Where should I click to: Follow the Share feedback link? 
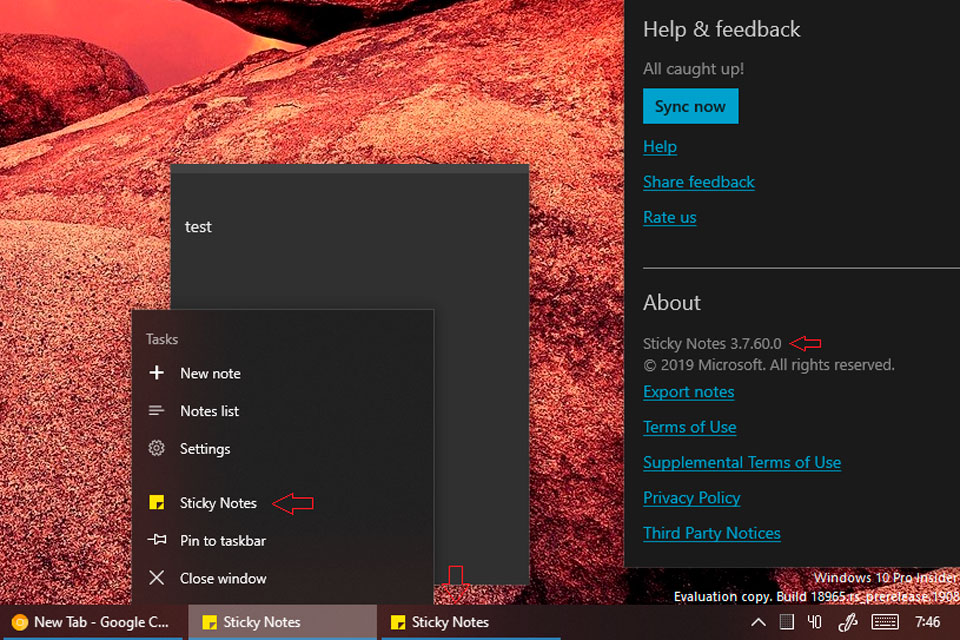point(699,183)
